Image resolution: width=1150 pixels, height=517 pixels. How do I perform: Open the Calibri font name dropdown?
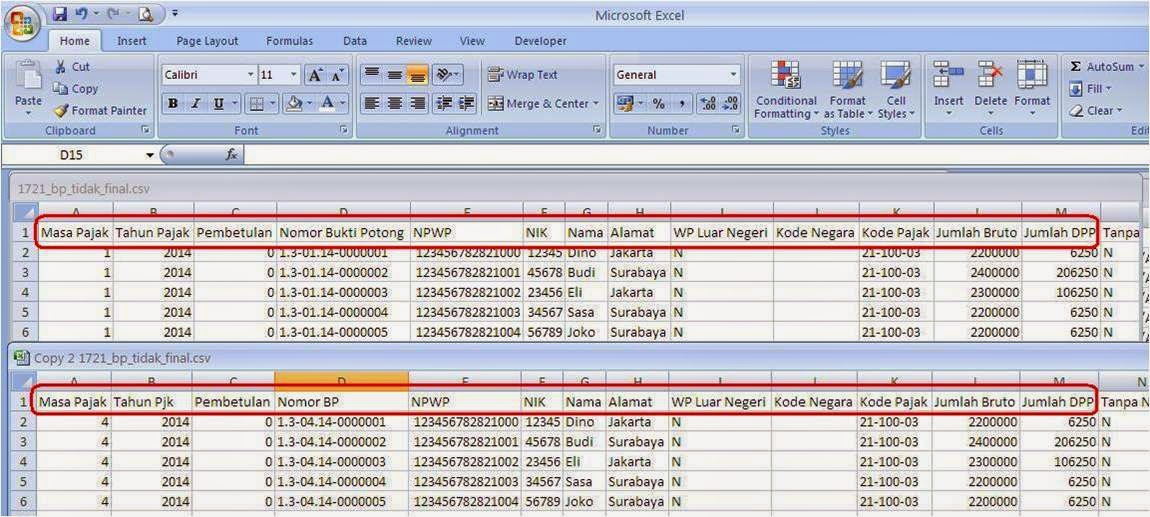coord(250,75)
